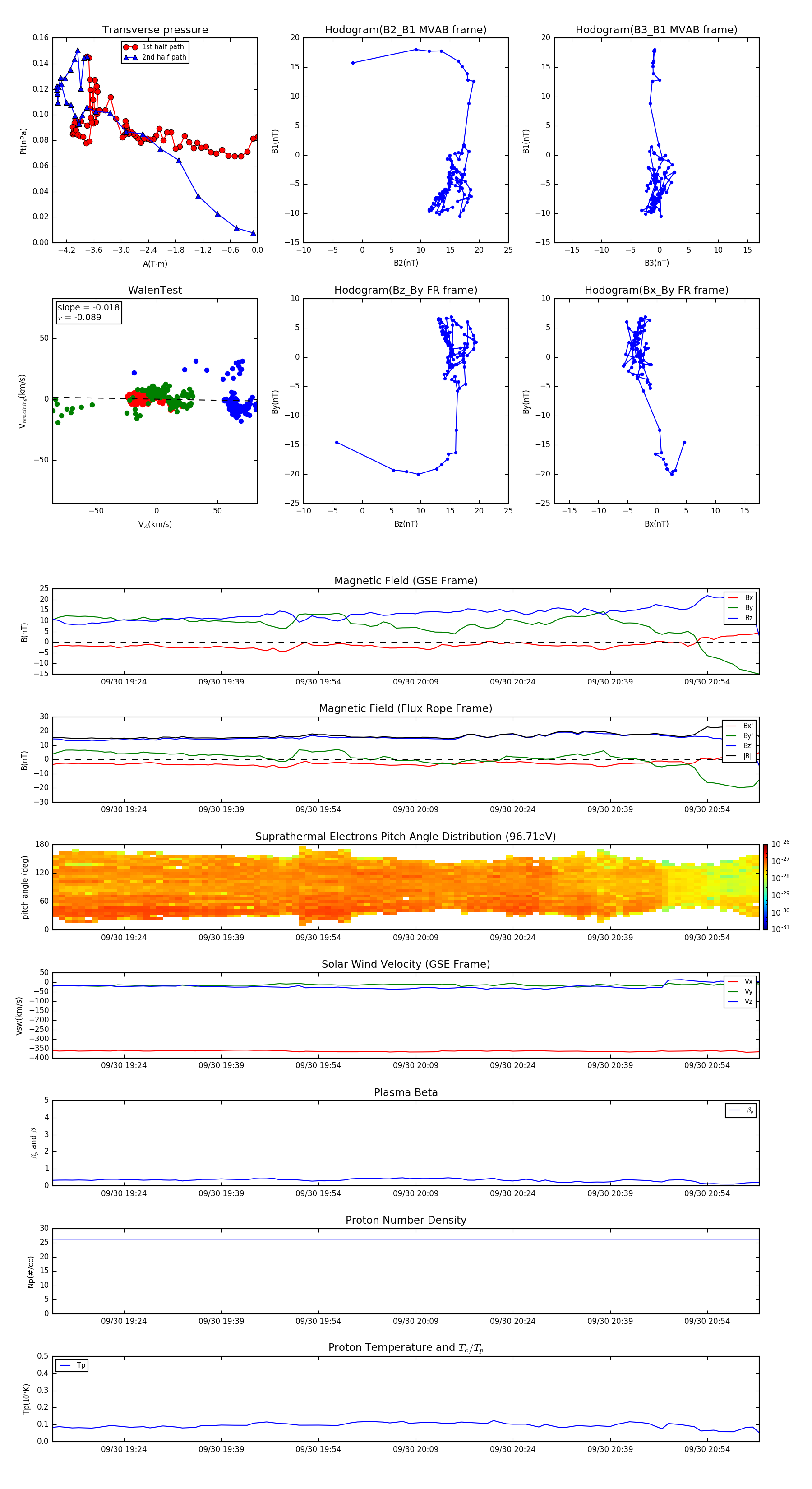
Task: Click 'Vsw(km/s)' axis label
Action: (x=18, y=1016)
